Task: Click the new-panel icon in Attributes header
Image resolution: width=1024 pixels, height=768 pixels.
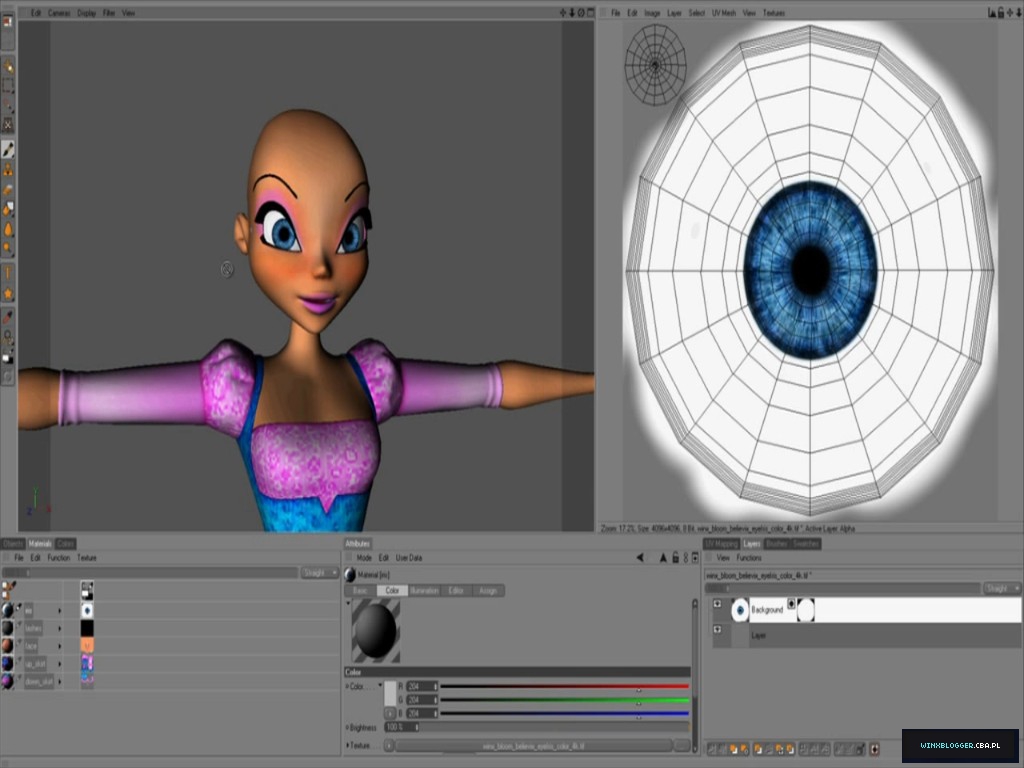Action: pos(695,558)
